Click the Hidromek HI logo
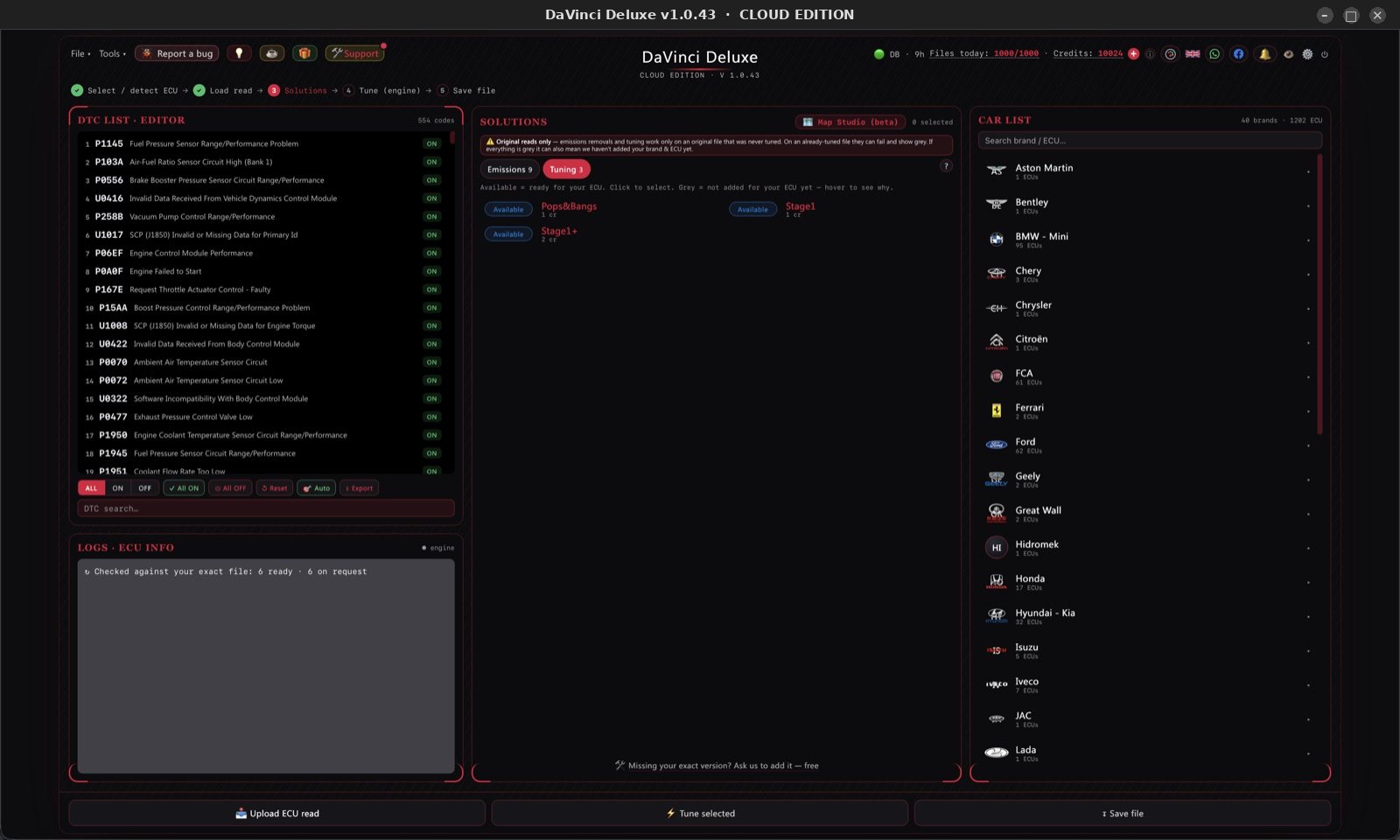 pyautogui.click(x=997, y=548)
